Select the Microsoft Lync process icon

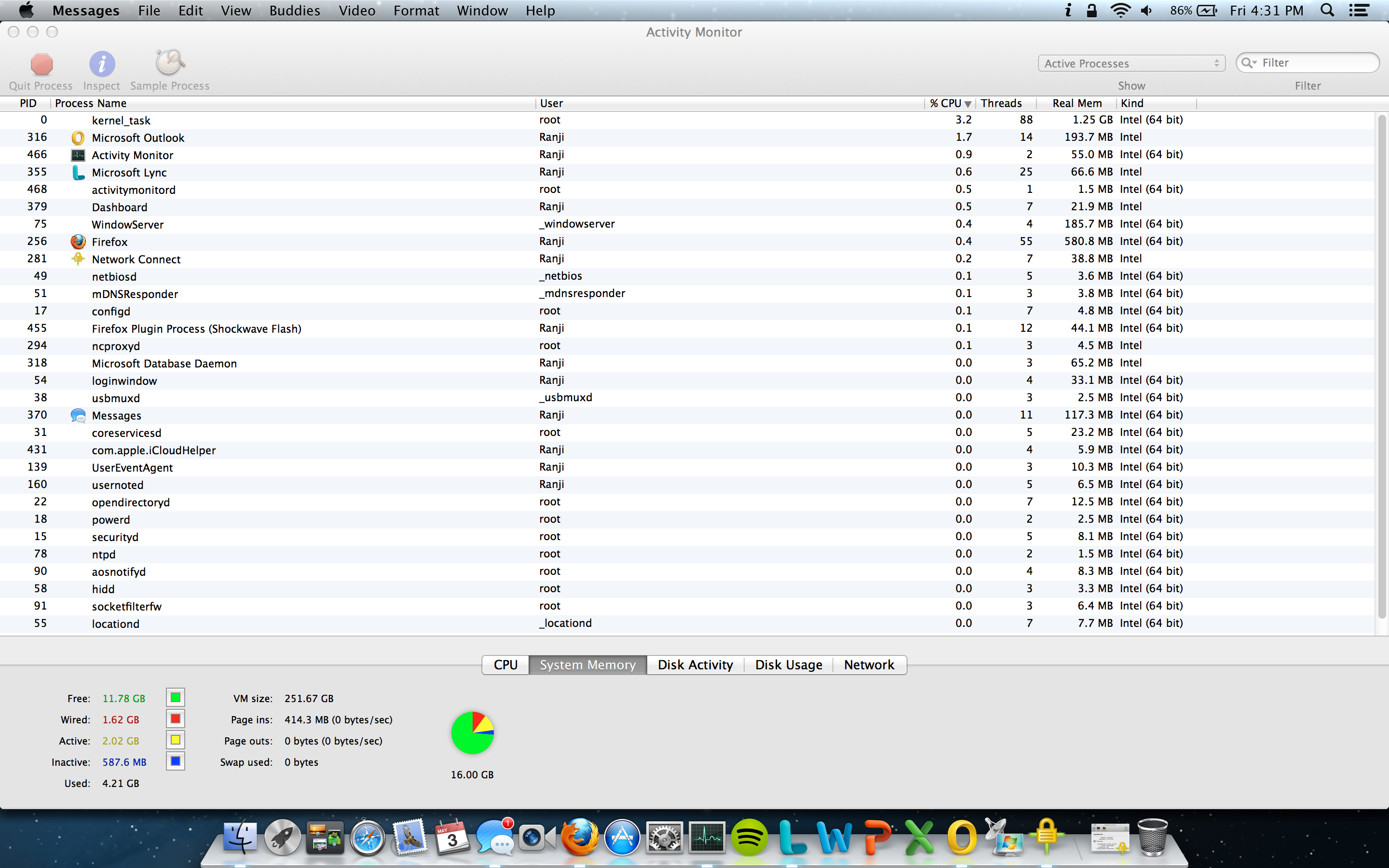tap(78, 172)
